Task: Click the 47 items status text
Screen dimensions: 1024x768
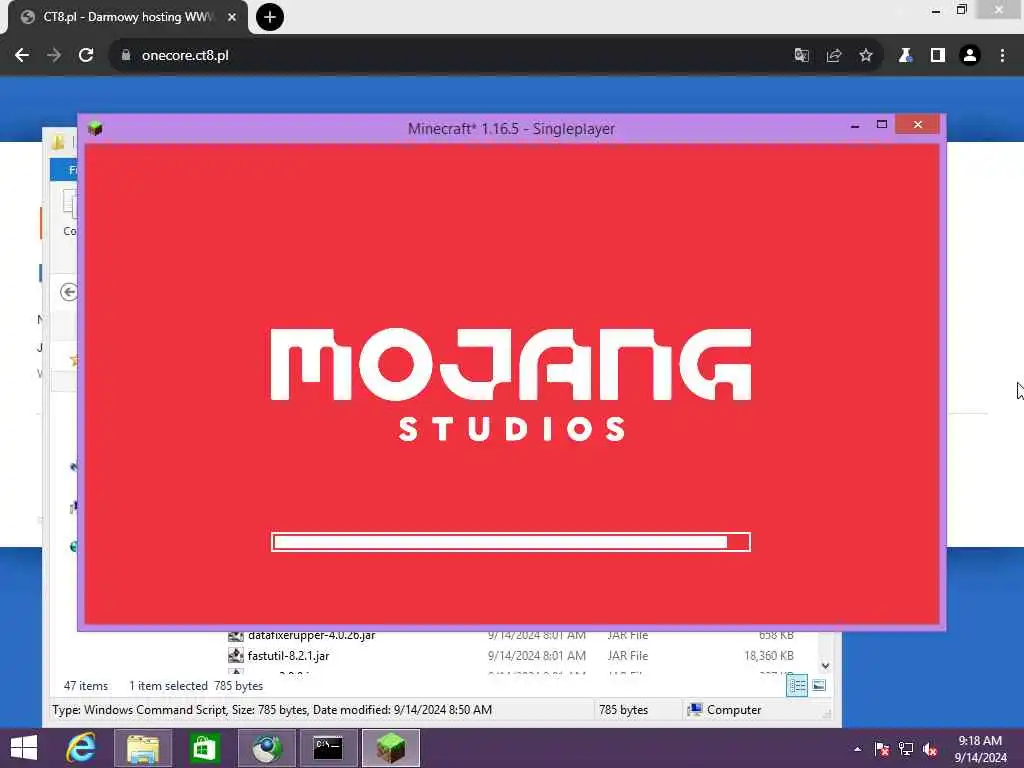Action: 86,686
